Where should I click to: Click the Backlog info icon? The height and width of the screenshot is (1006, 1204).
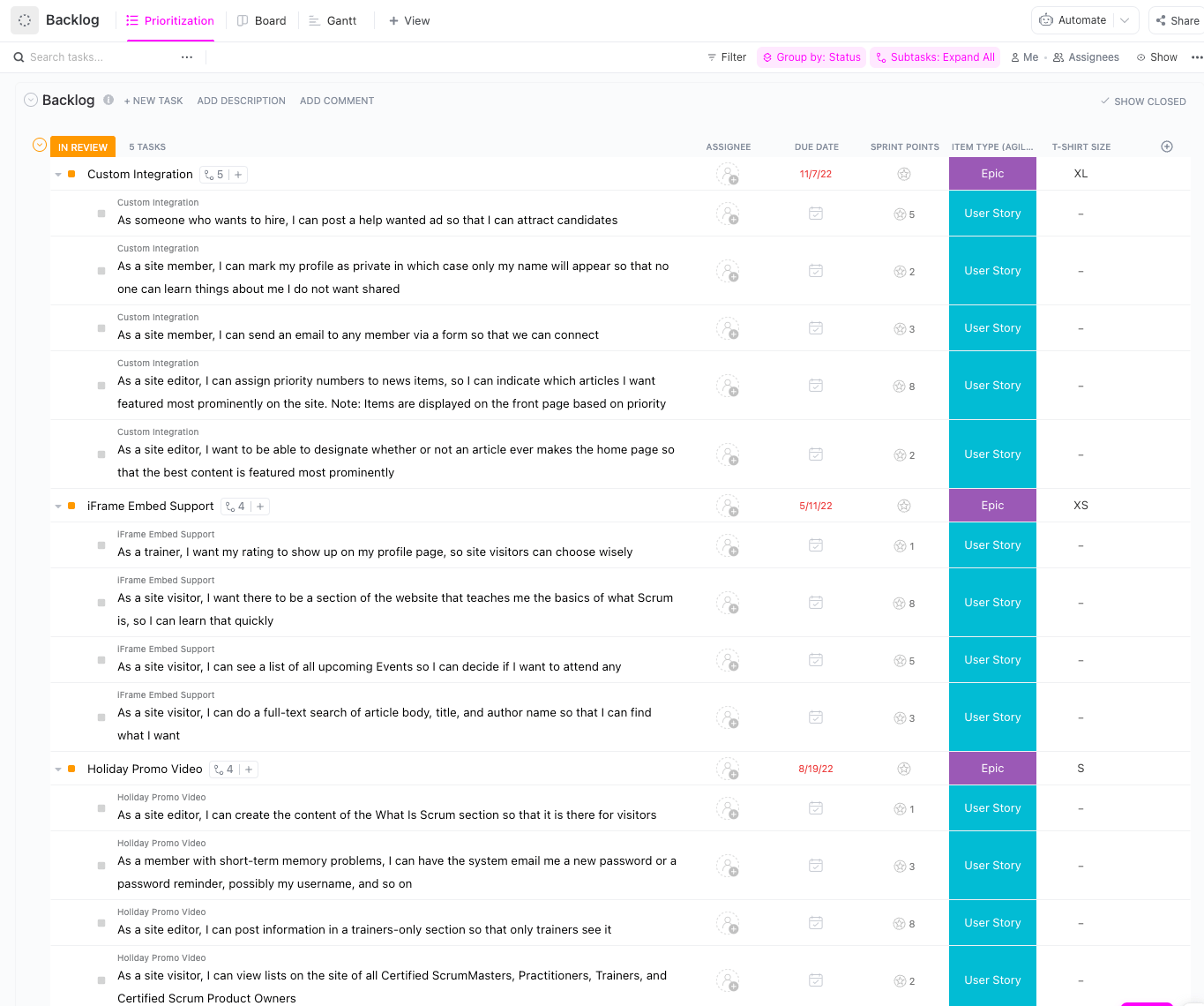(x=108, y=100)
